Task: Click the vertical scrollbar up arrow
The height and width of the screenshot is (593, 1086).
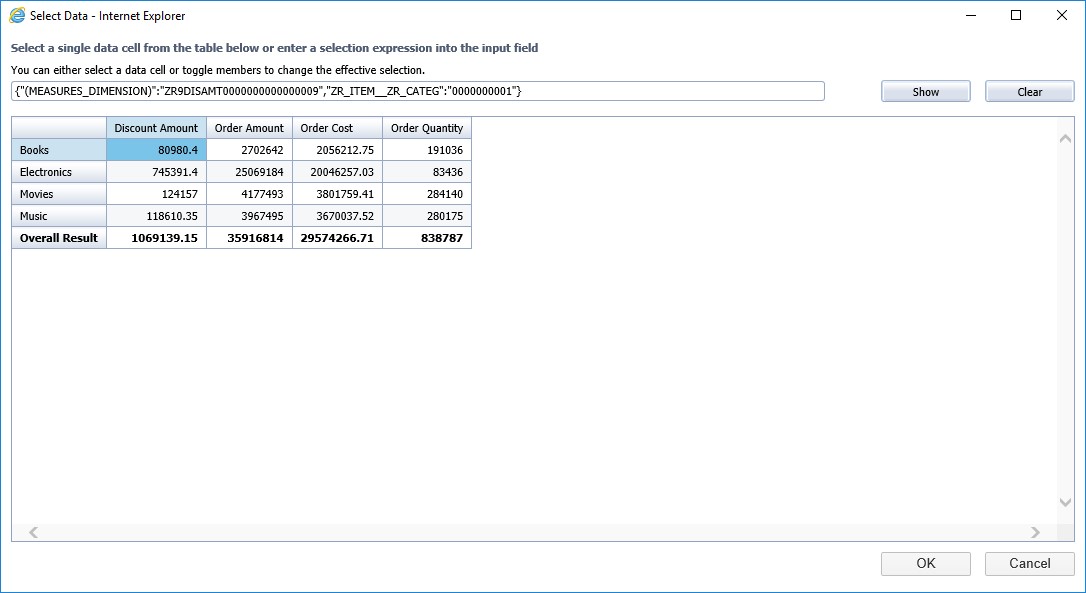Action: point(1065,138)
